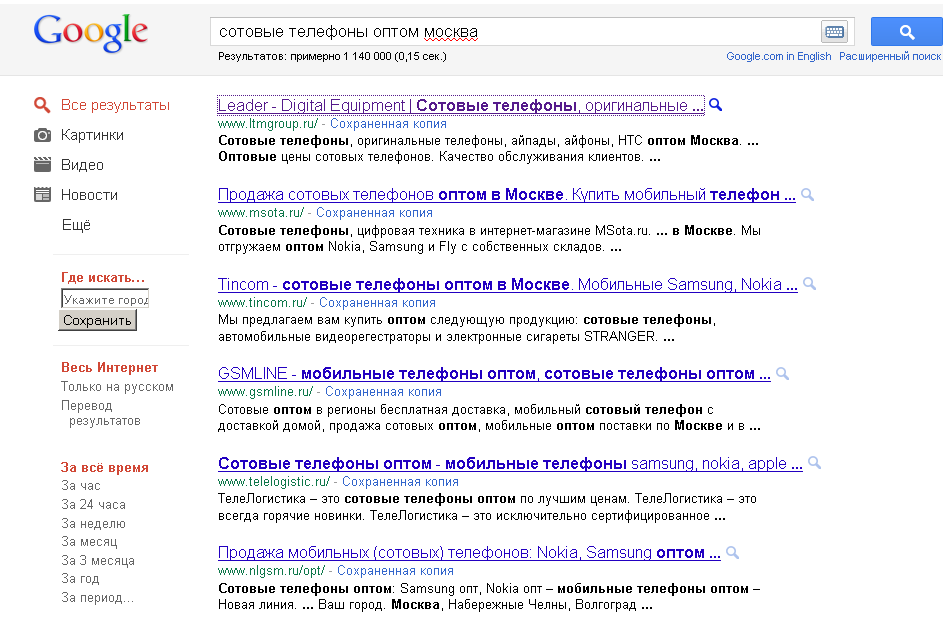Click the www.tincom.ru/ green URL text
The height and width of the screenshot is (633, 943).
(x=262, y=303)
